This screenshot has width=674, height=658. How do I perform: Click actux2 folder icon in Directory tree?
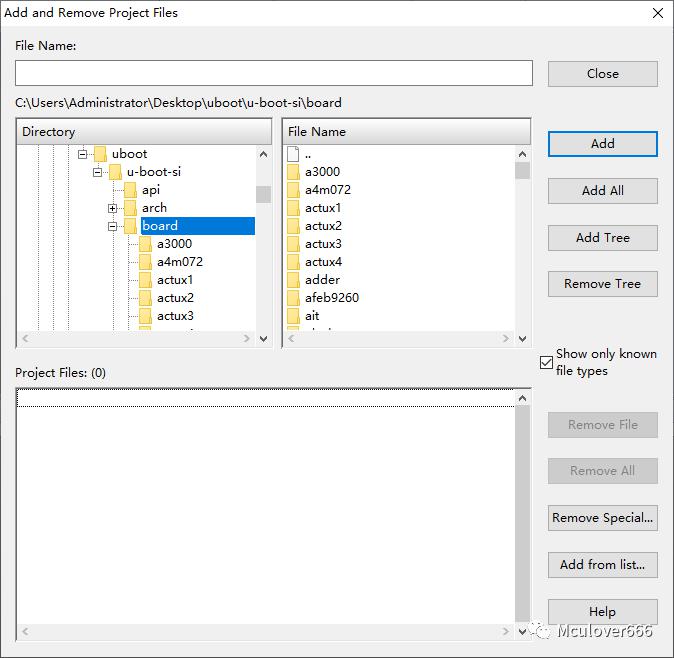pyautogui.click(x=145, y=298)
